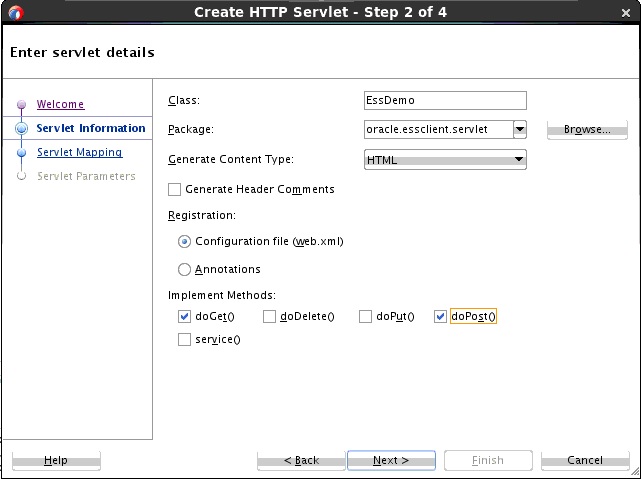Expand the Package dropdown arrow
This screenshot has height=479, width=641.
(520, 130)
